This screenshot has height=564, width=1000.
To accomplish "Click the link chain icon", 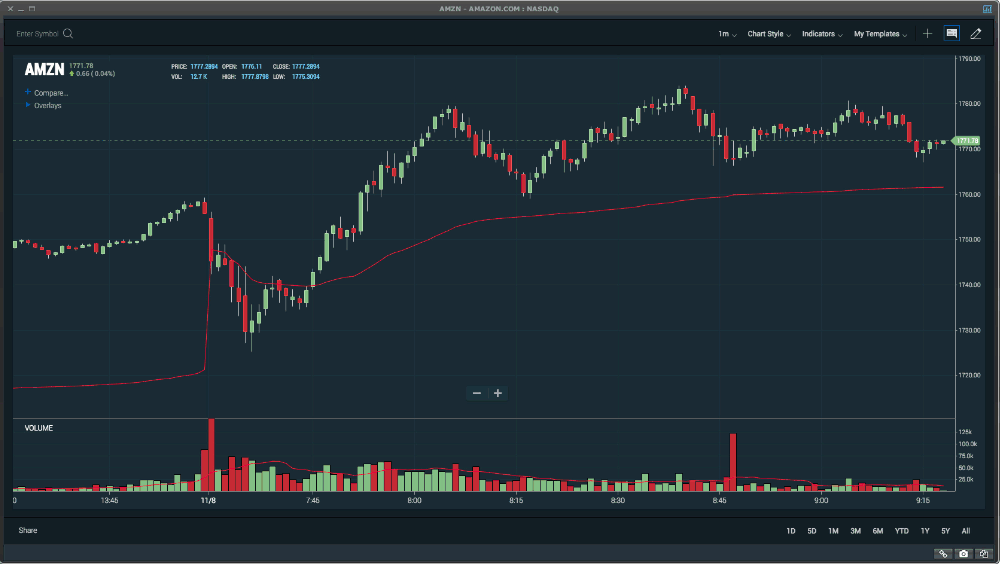I will pos(943,553).
